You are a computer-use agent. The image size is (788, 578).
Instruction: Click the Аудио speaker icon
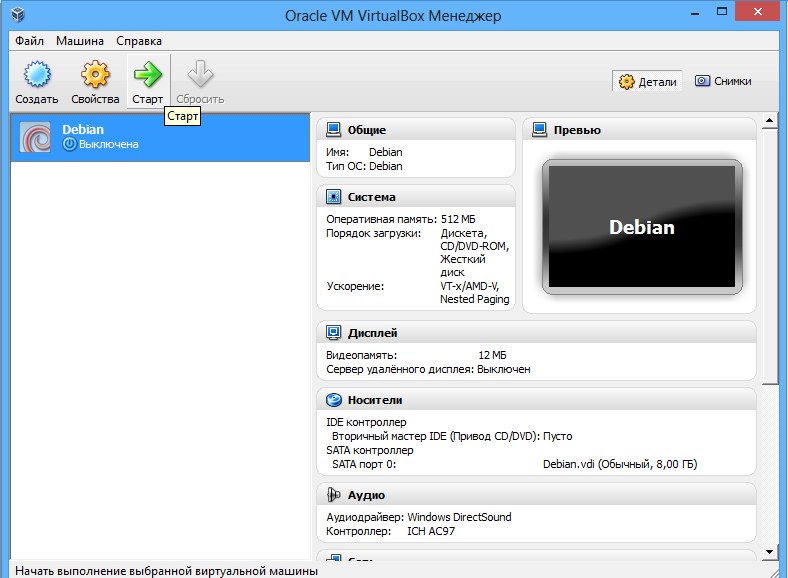(334, 495)
